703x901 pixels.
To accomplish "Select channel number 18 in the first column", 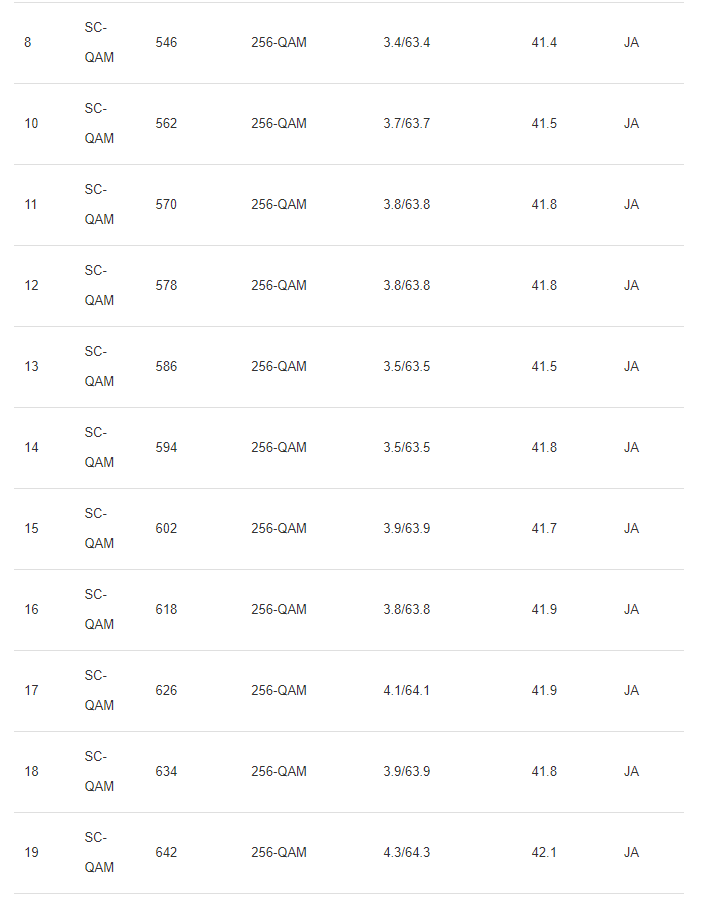I will coord(31,772).
